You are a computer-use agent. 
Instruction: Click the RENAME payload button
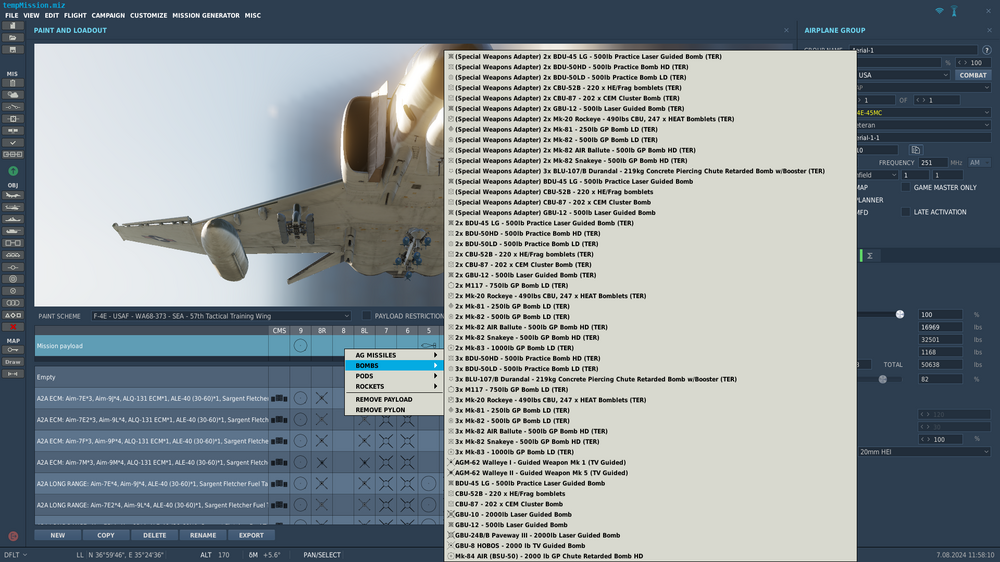click(x=203, y=535)
